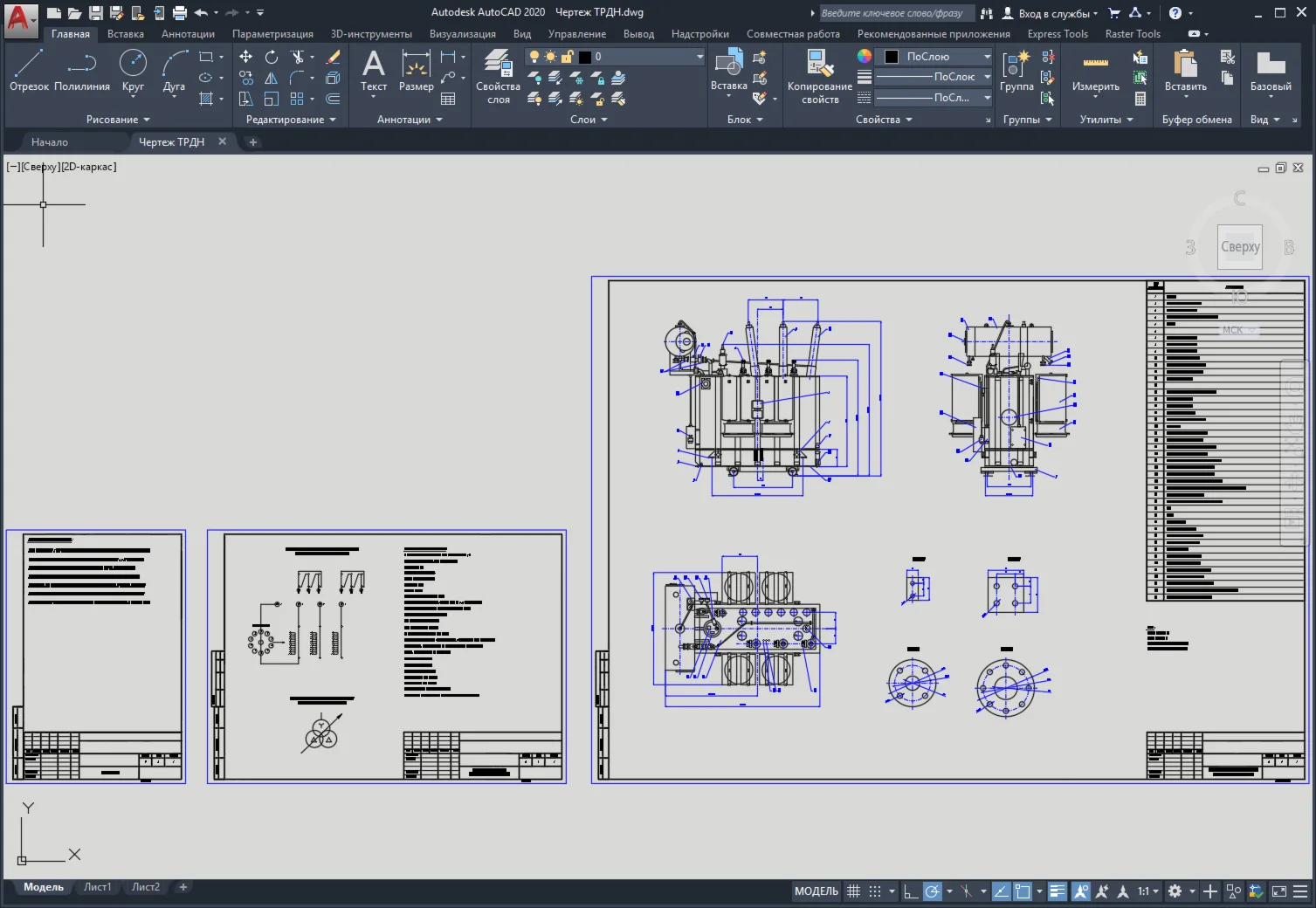
Task: Insert a table from Аннотации panel
Action: tap(448, 99)
